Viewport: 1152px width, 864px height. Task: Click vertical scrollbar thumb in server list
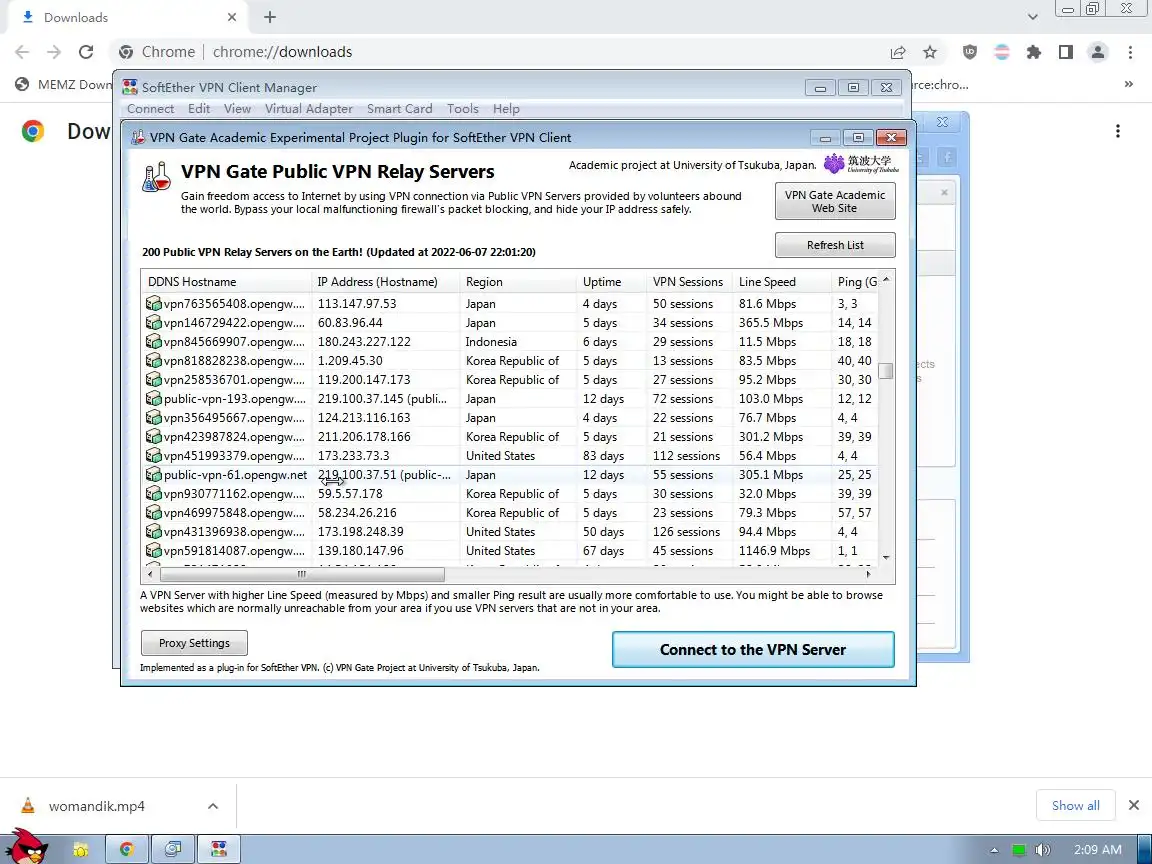click(x=886, y=371)
